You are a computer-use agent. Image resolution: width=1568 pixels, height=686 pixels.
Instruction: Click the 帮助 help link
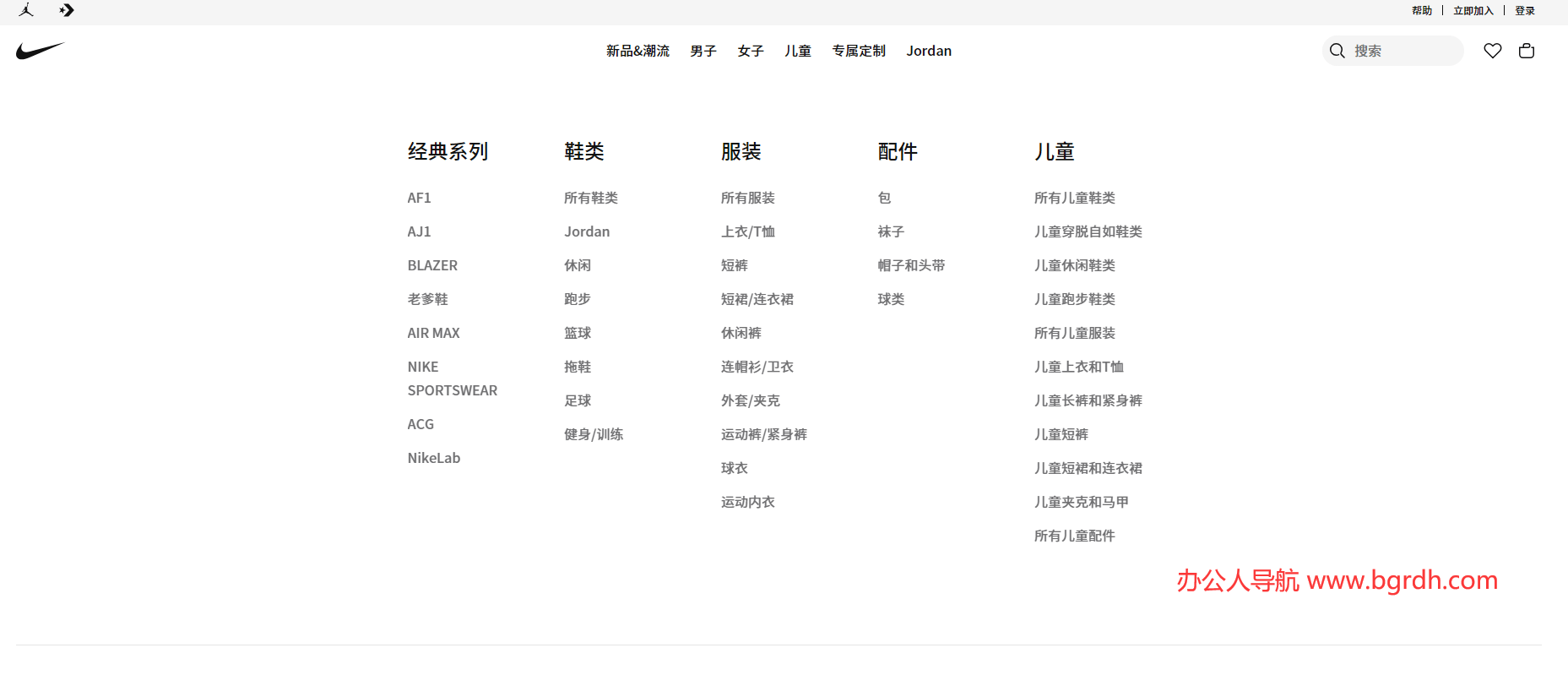1422,10
